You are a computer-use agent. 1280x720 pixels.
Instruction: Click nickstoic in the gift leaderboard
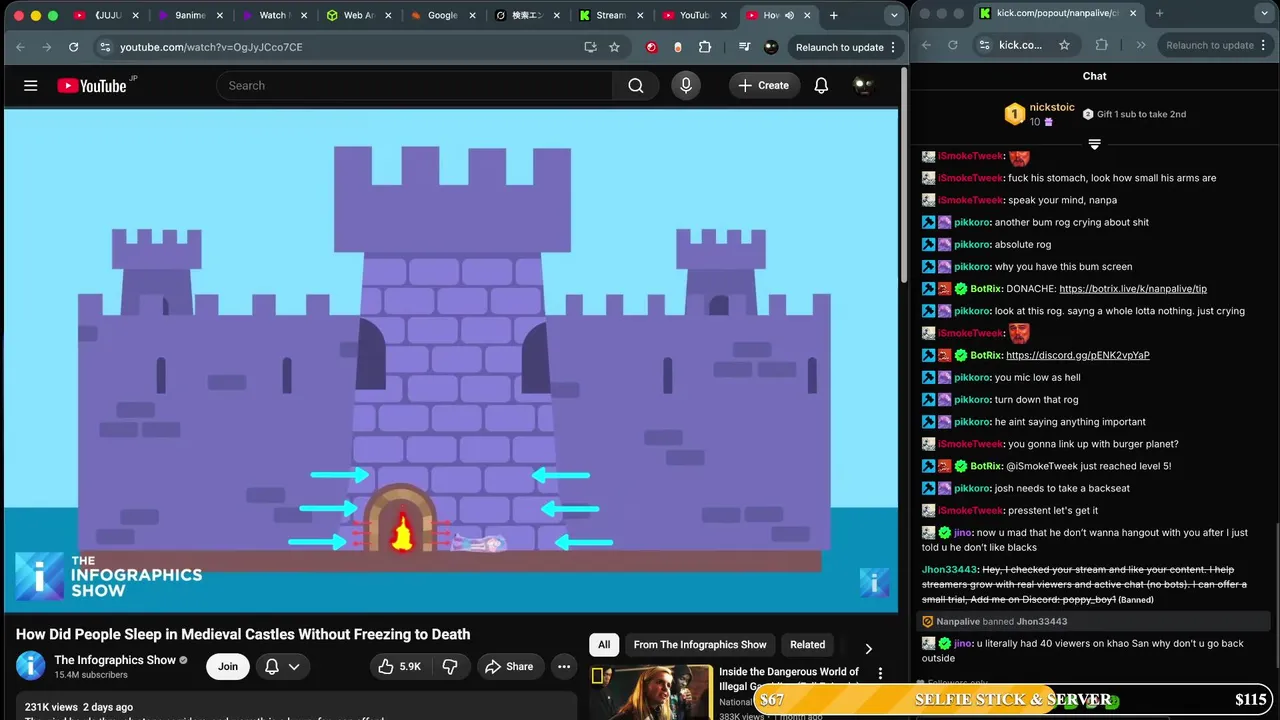[x=1052, y=107]
